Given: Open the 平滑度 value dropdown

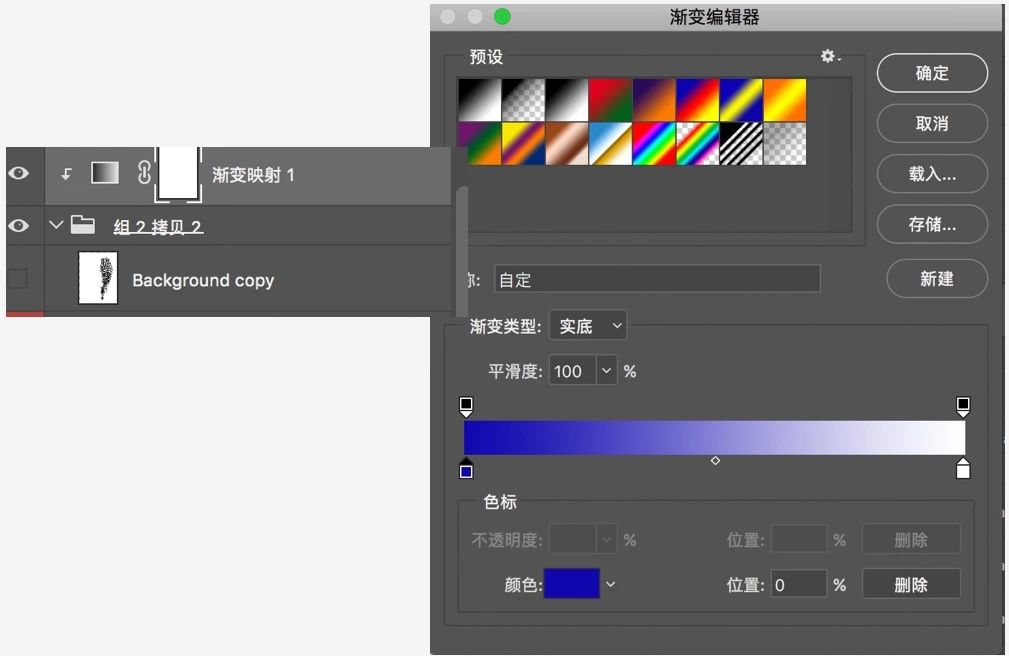Looking at the screenshot, I should [607, 371].
